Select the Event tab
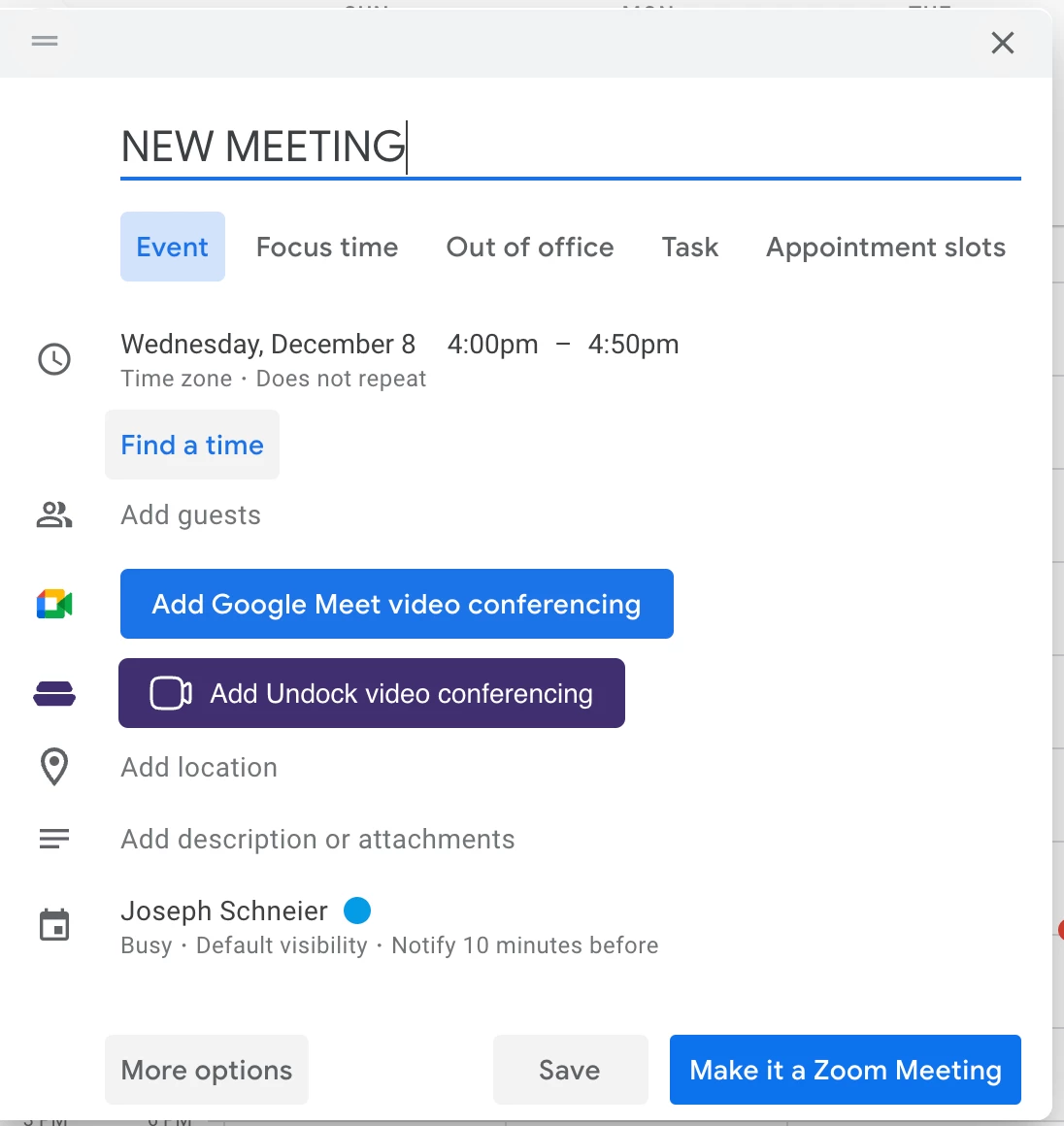Image resolution: width=1064 pixels, height=1126 pixels. click(173, 247)
